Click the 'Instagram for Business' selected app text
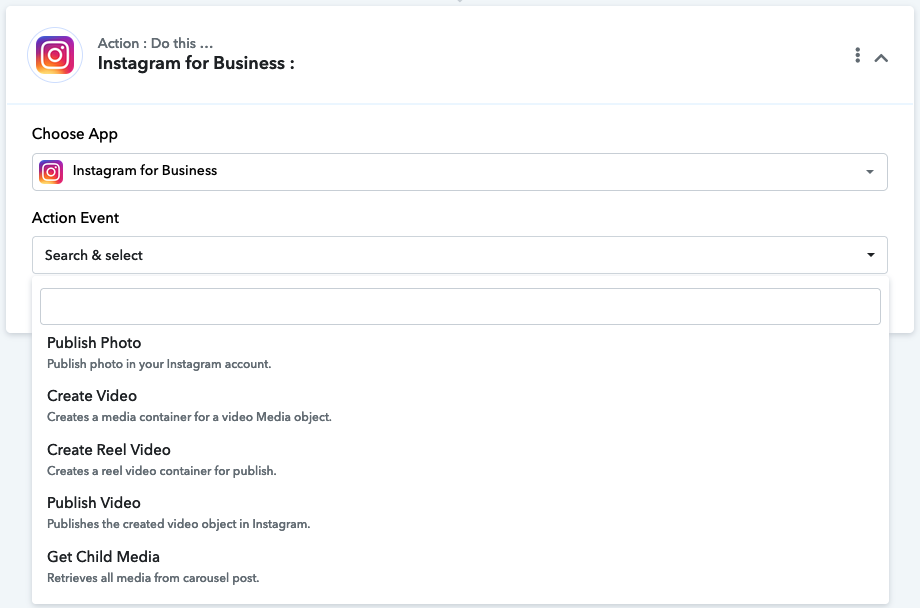The width and height of the screenshot is (920, 608). pos(145,171)
